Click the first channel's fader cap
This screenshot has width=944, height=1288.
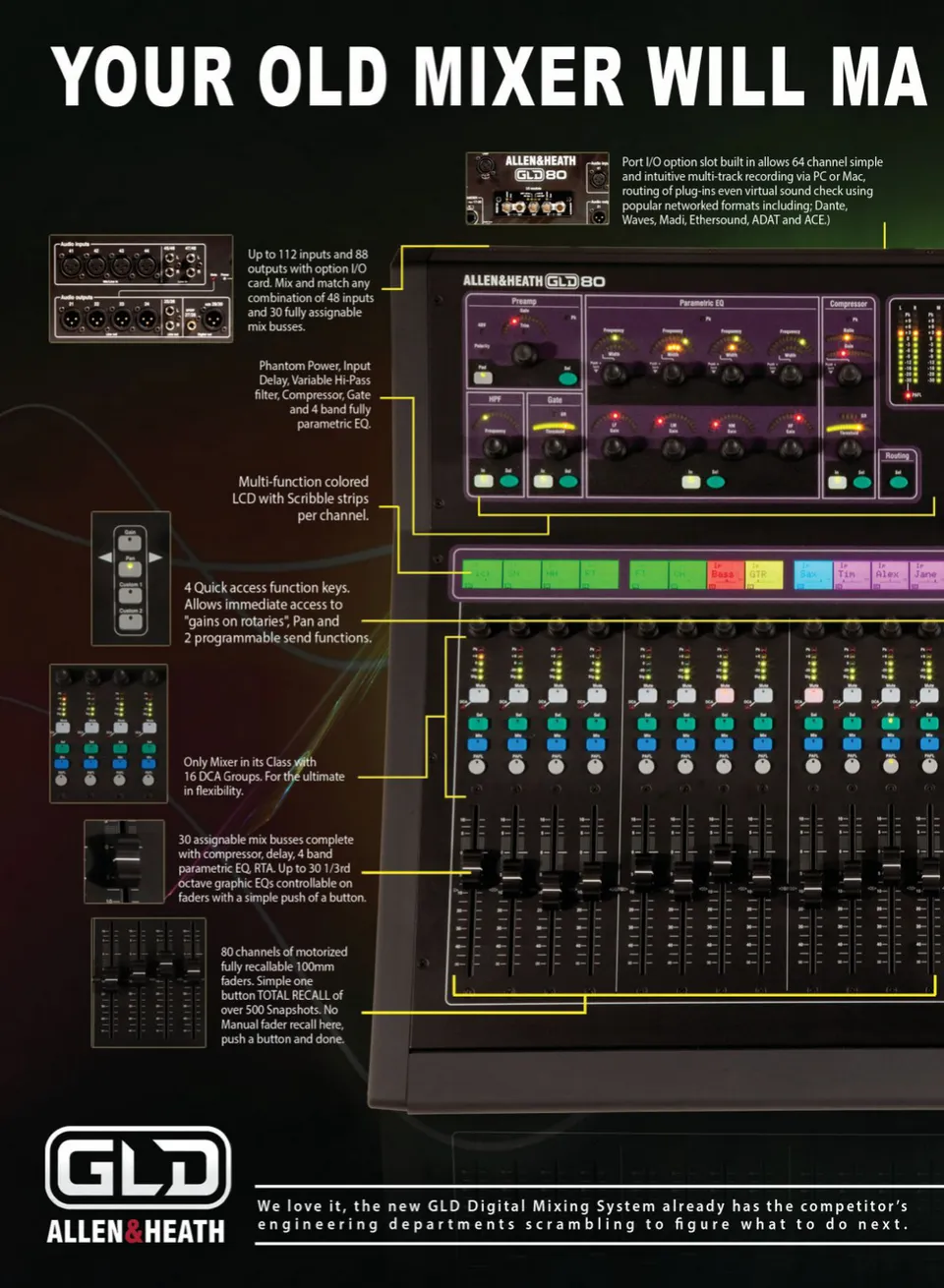click(476, 865)
